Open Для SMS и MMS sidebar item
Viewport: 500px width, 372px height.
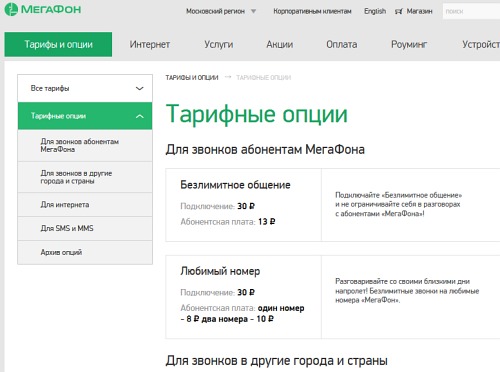[85, 228]
